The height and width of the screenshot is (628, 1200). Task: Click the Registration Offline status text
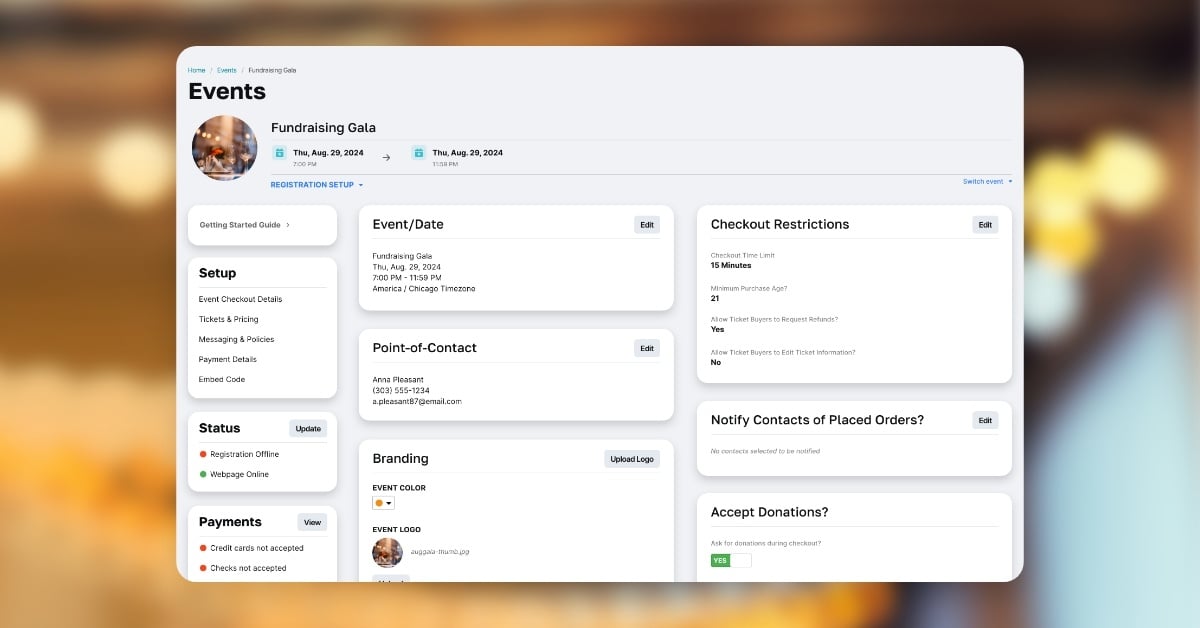[x=244, y=454]
